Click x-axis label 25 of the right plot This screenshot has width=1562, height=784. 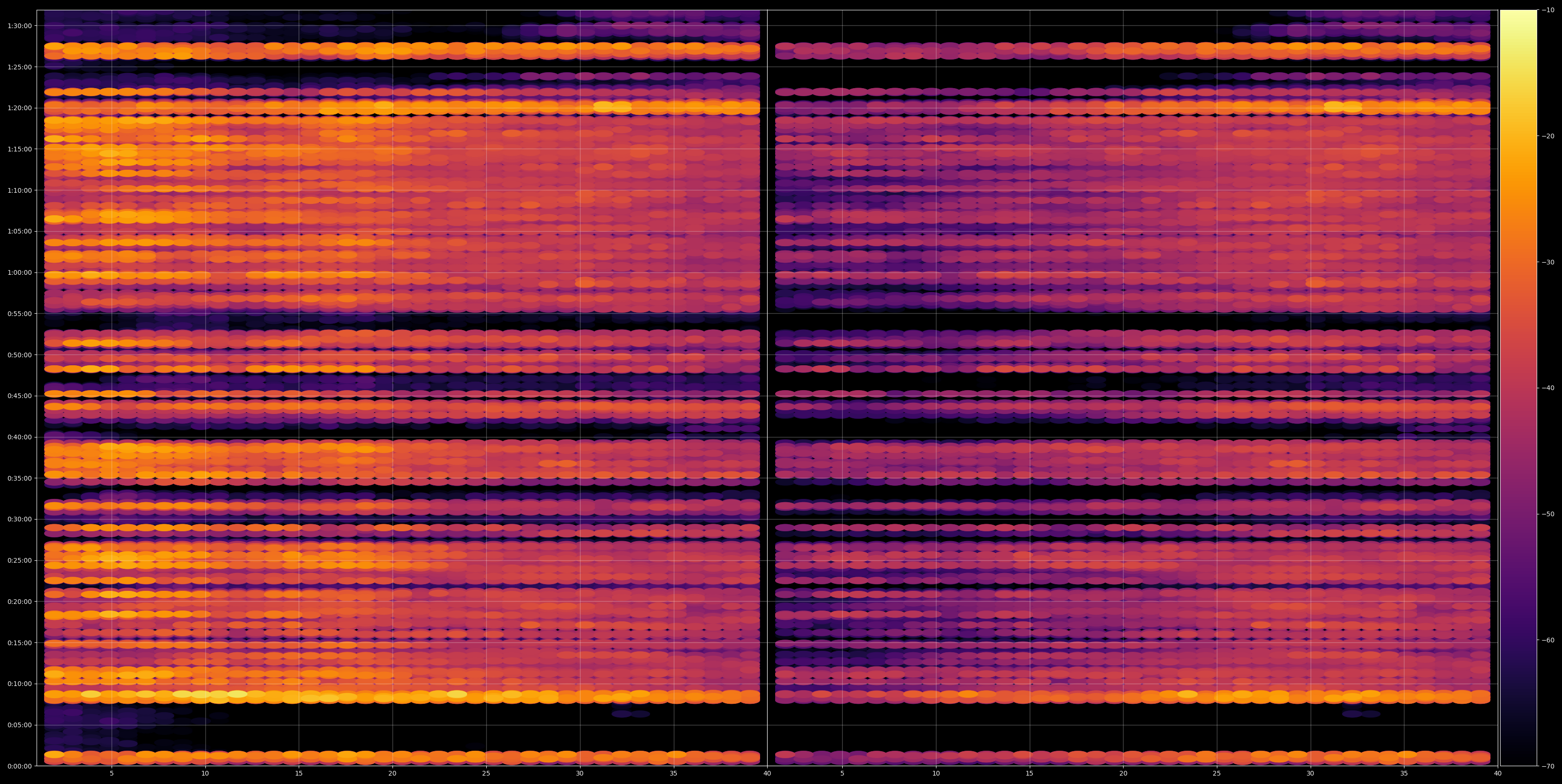pos(1217,774)
